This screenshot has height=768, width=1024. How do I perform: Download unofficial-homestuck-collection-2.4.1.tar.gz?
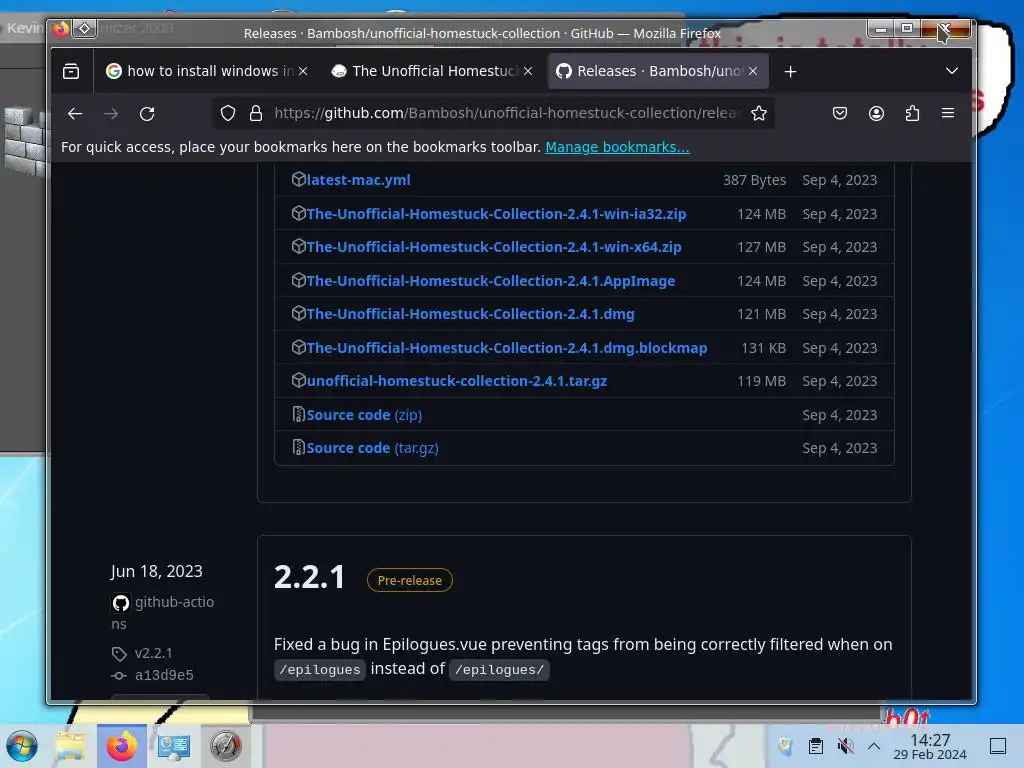click(x=456, y=381)
